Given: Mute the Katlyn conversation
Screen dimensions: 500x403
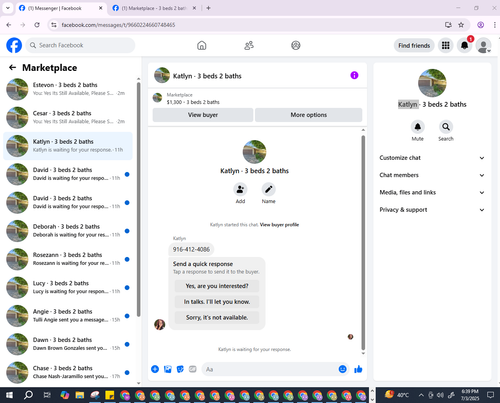Looking at the screenshot, I should [x=417, y=127].
